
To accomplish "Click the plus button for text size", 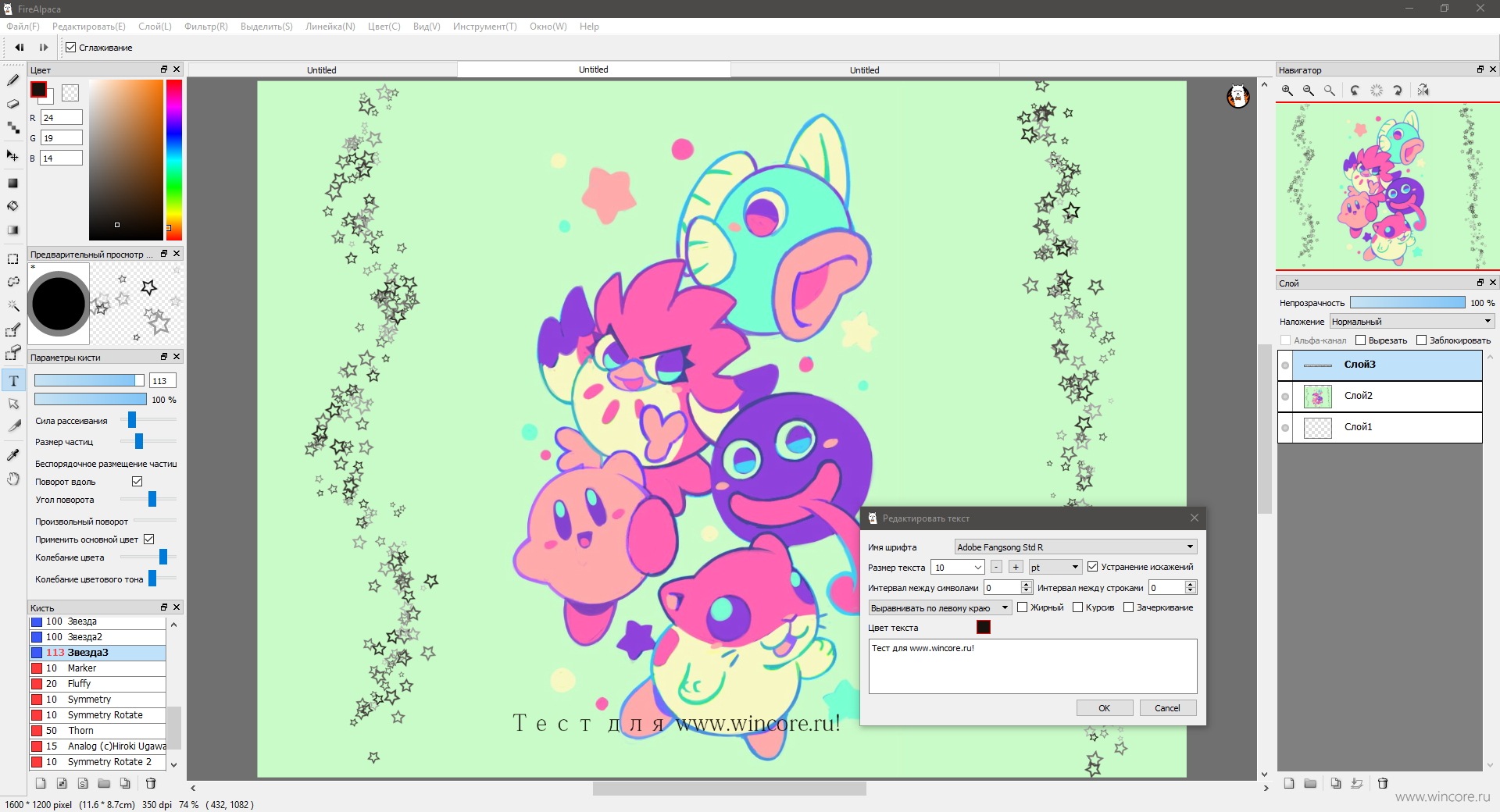I will tap(1016, 568).
